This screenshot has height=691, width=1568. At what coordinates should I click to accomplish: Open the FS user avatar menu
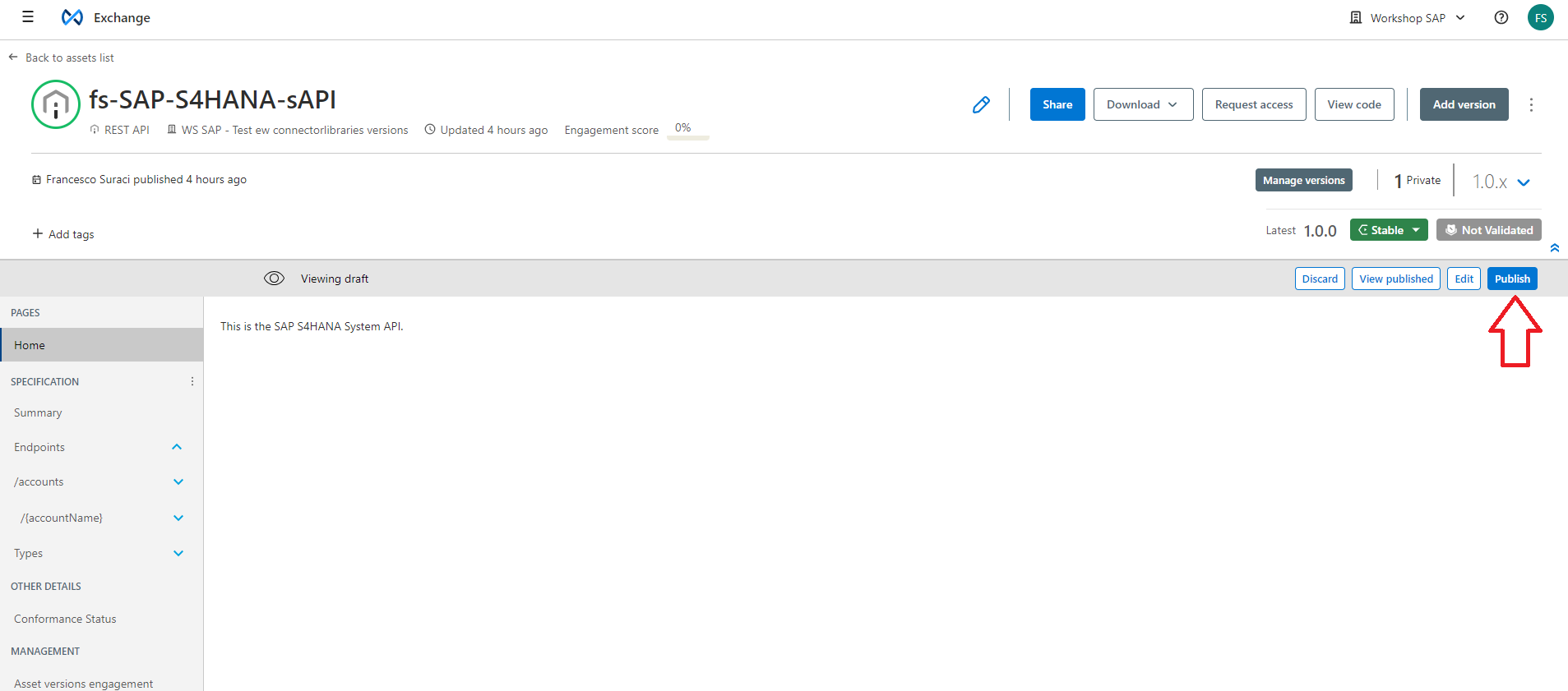pyautogui.click(x=1541, y=17)
